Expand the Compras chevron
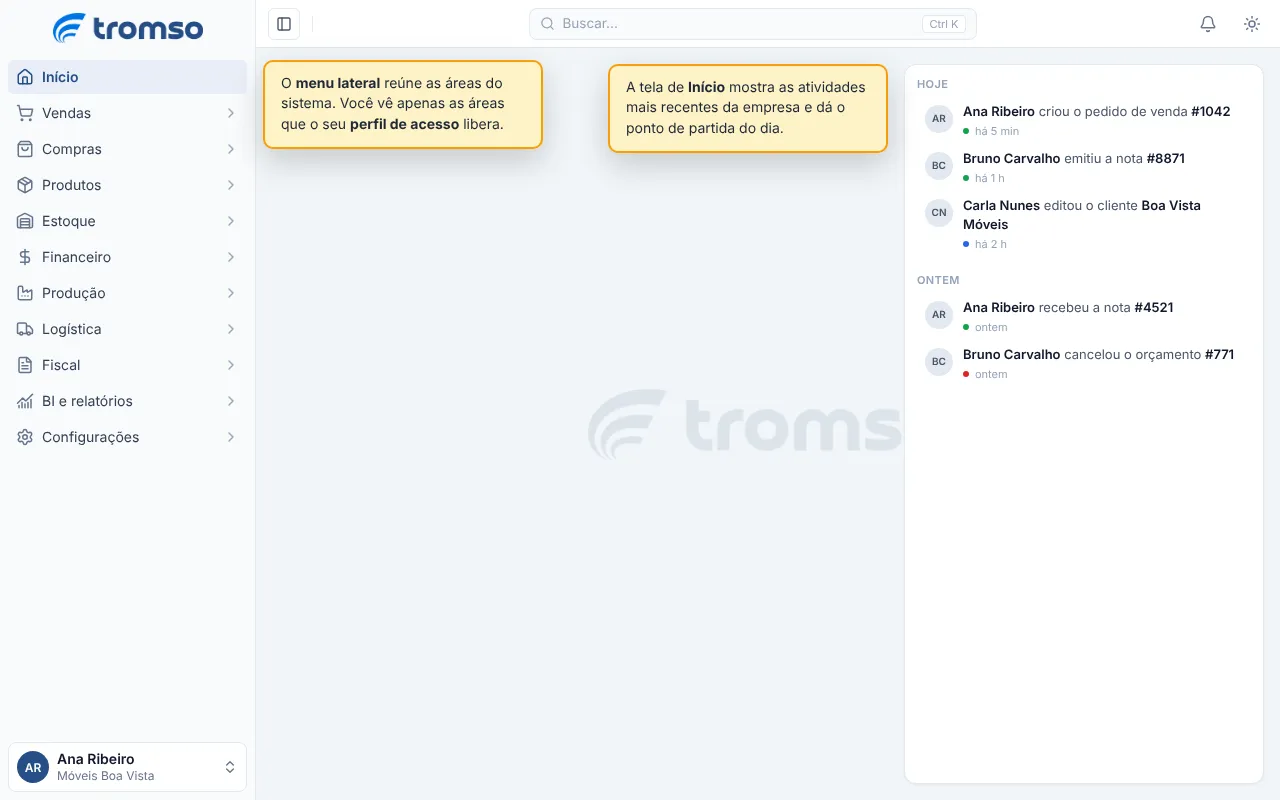The height and width of the screenshot is (800, 1280). (231, 149)
